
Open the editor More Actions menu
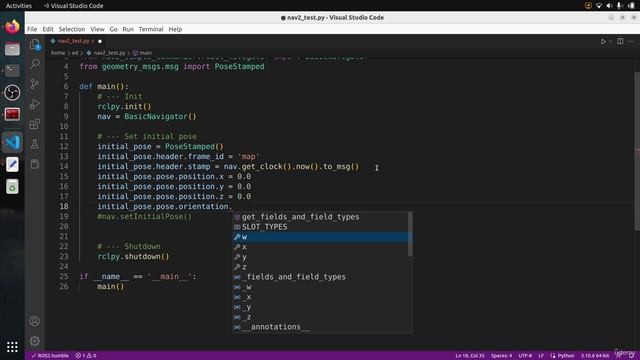point(631,41)
